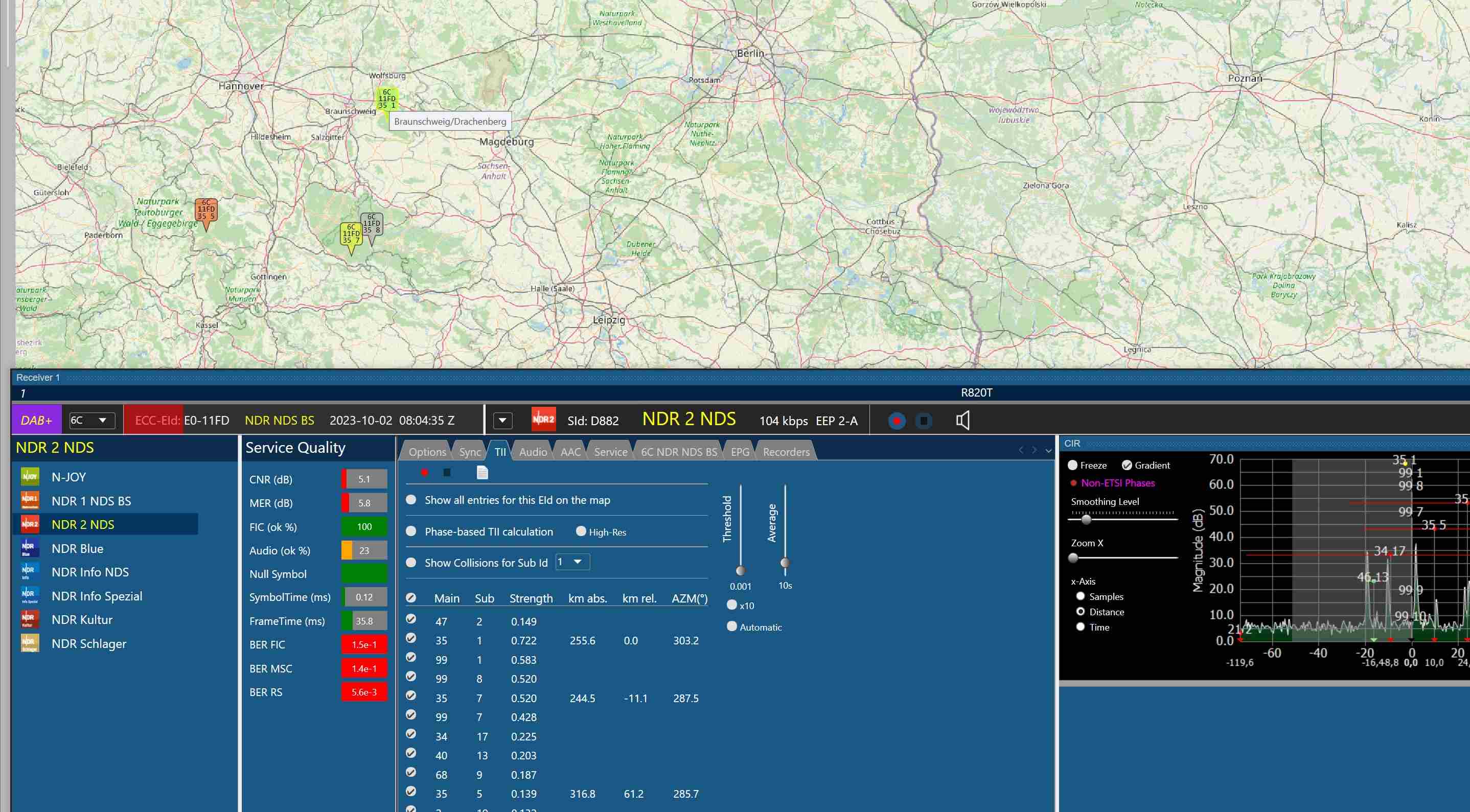Image resolution: width=1470 pixels, height=812 pixels.
Task: Switch to the Options tab
Action: 427,452
